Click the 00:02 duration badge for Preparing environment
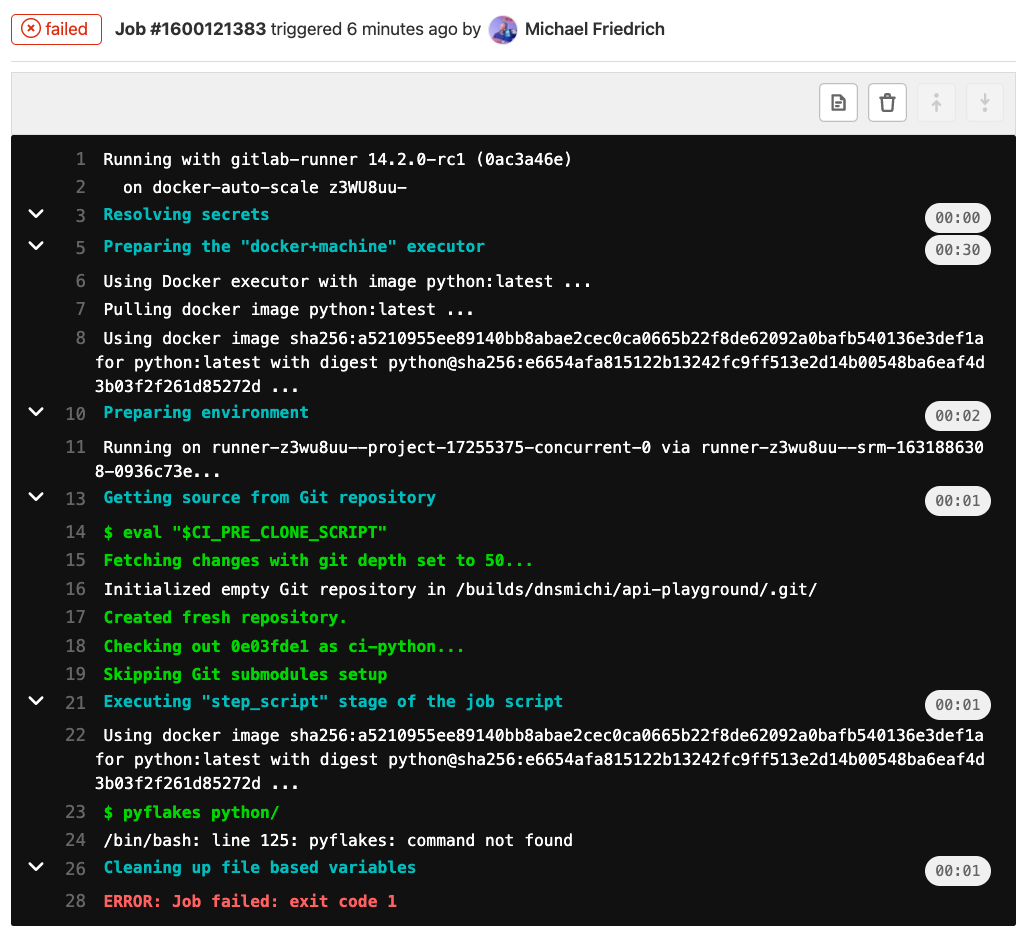1029x939 pixels. point(957,416)
